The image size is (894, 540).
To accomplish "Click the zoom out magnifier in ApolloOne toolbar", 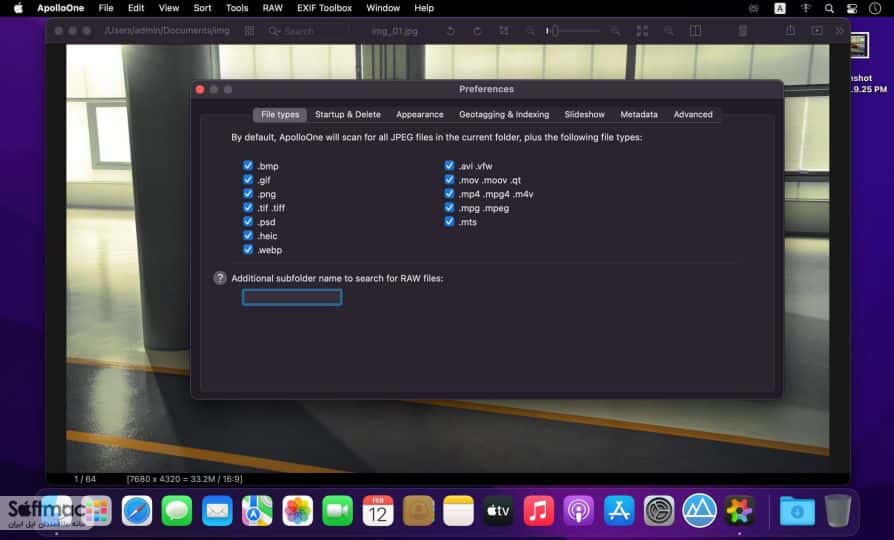I will click(x=530, y=31).
